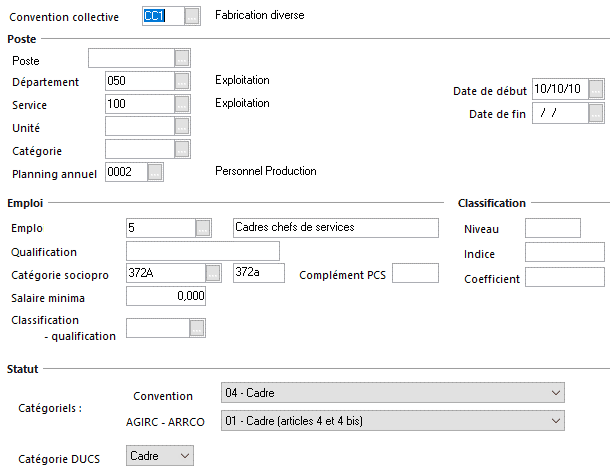
Task: Open Département lookup button next to 050
Action: pyautogui.click(x=182, y=81)
